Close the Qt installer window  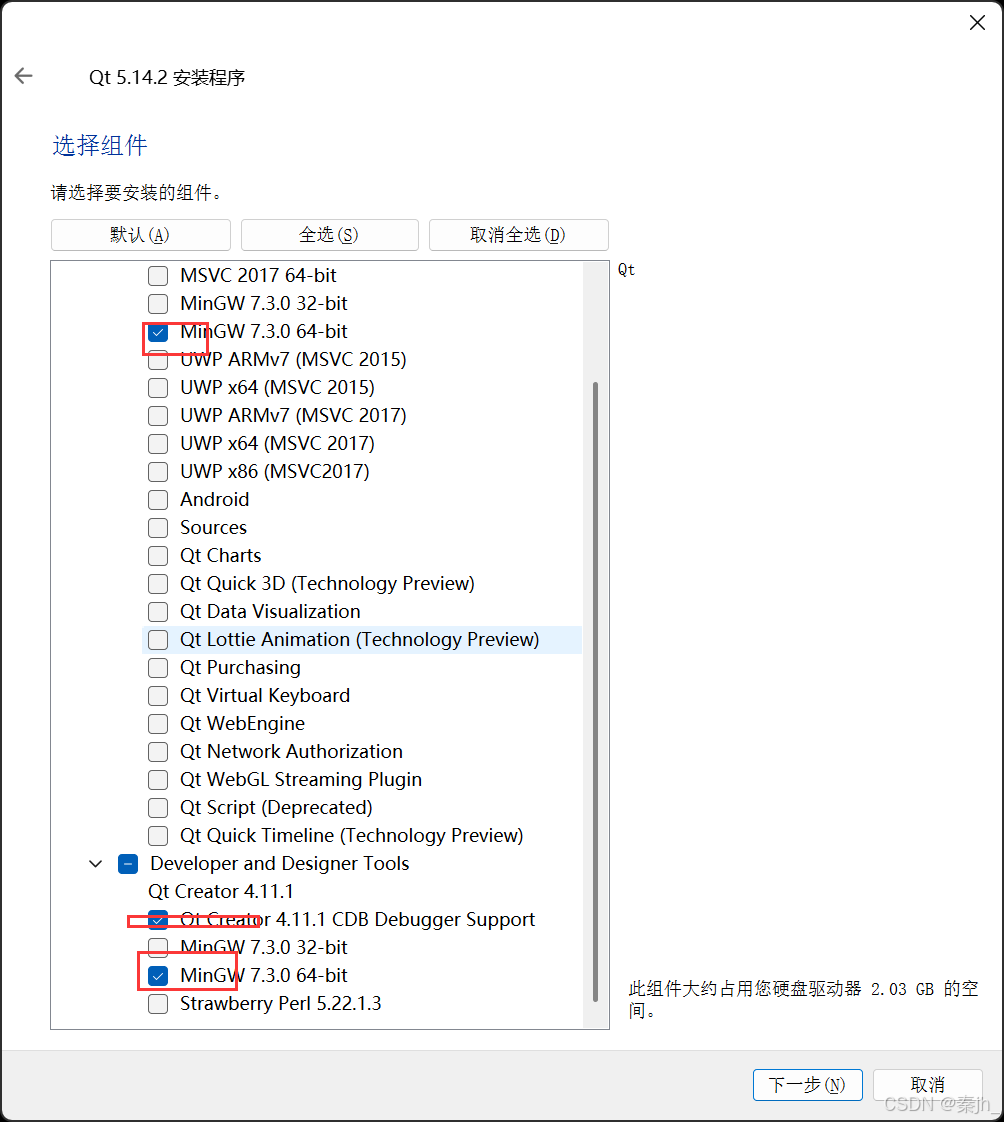click(x=977, y=23)
